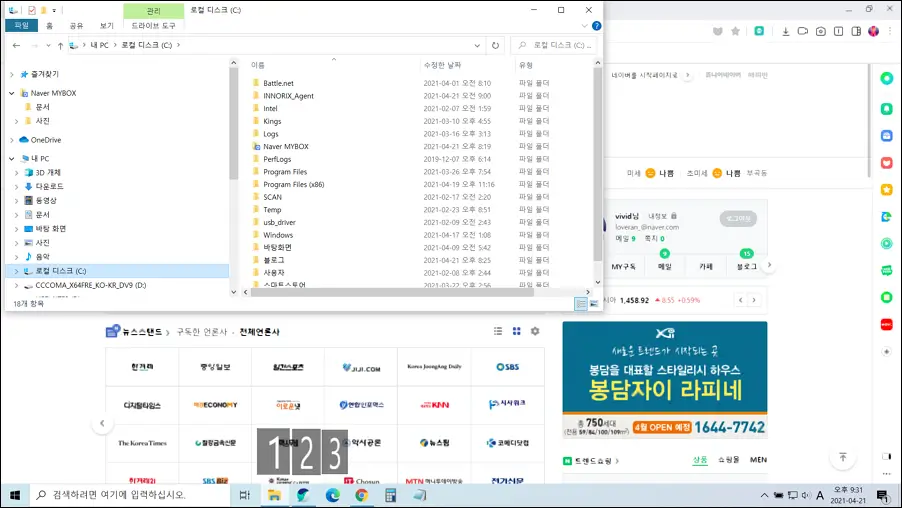Image resolution: width=902 pixels, height=508 pixels.
Task: Open Chrome from the Windows taskbar
Action: click(361, 495)
